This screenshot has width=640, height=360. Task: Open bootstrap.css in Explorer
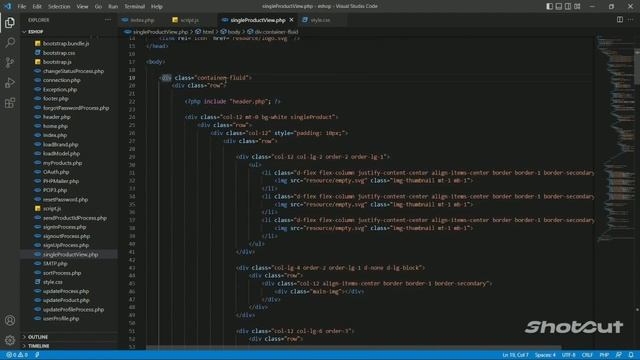(59, 53)
